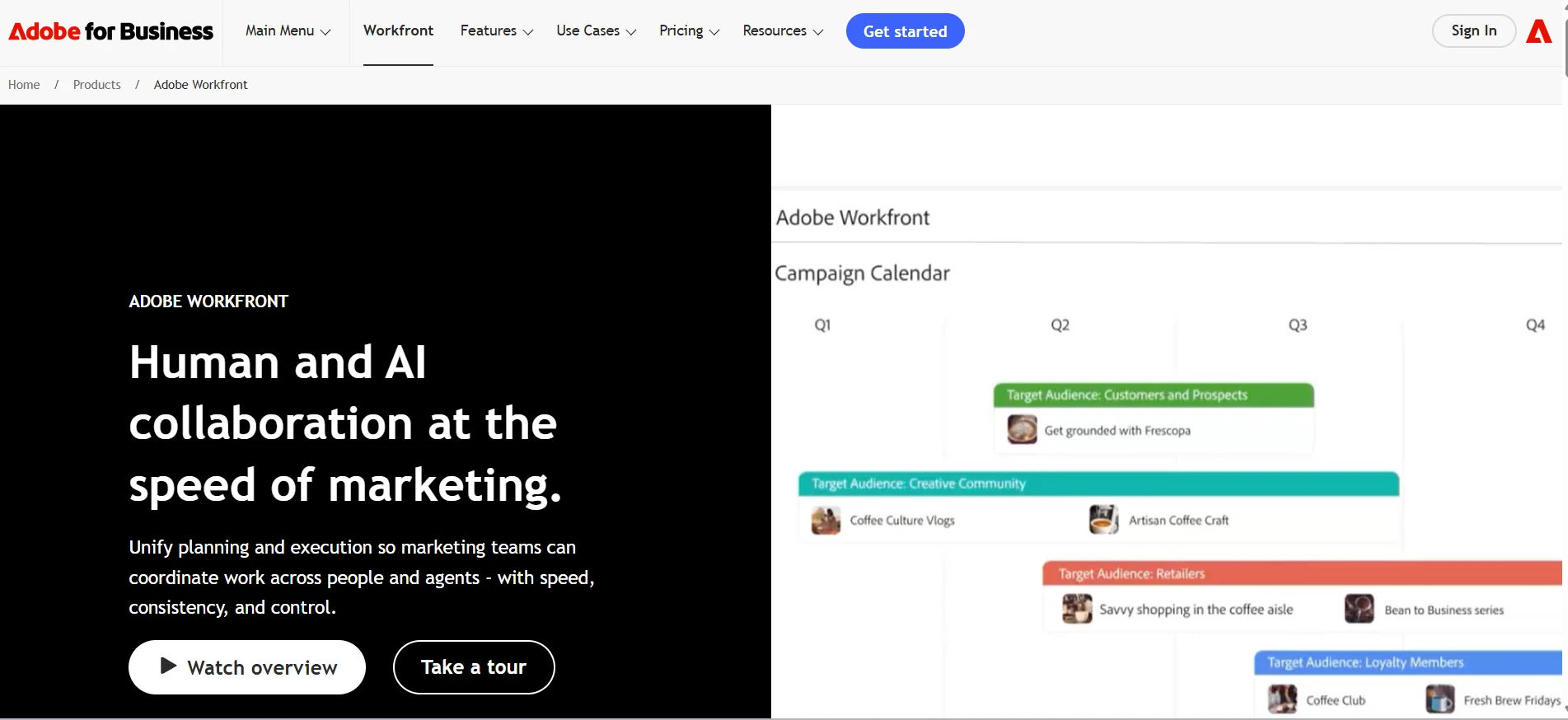
Task: Click 'Artisan Coffee Craft' text
Action: tap(1178, 521)
